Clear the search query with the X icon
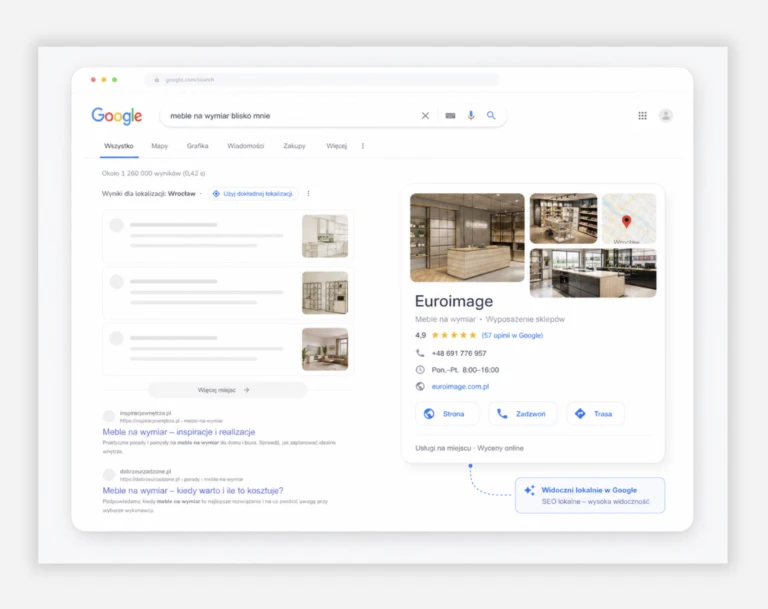 click(425, 116)
